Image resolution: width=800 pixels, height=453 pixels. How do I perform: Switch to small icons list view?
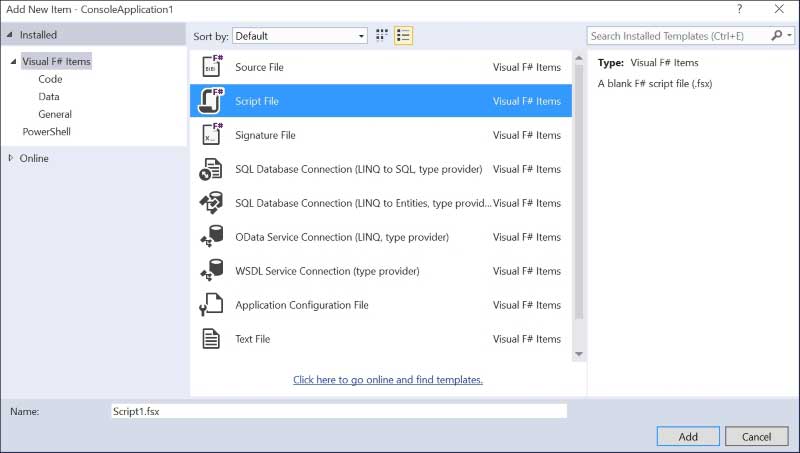[403, 36]
